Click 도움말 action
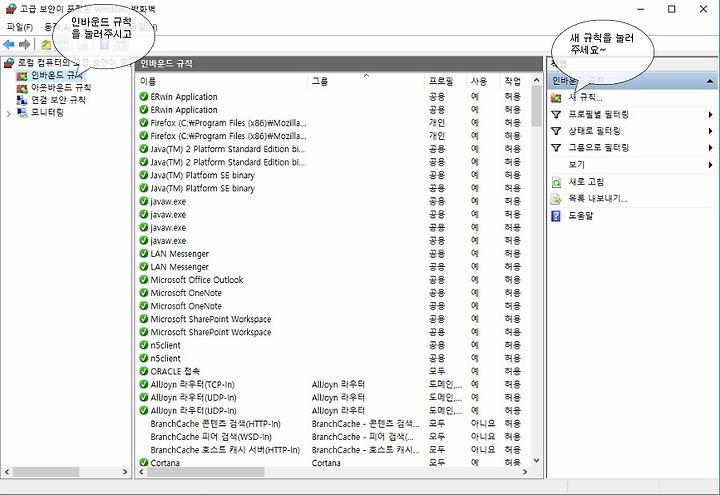 coord(580,216)
